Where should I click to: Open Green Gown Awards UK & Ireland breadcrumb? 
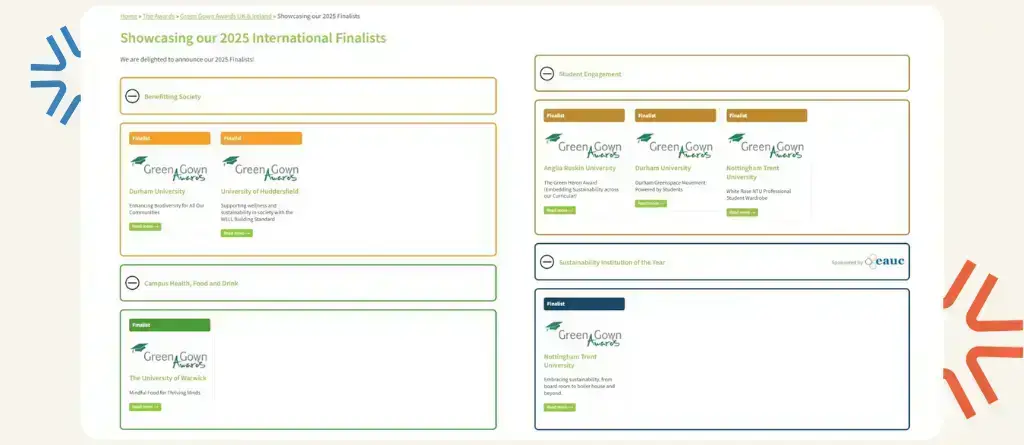coord(225,16)
